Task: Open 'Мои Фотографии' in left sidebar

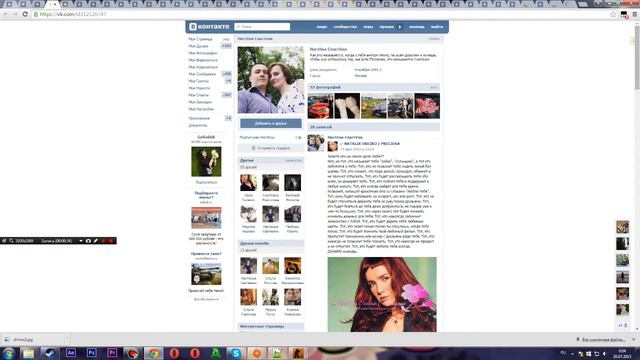Action: pyautogui.click(x=203, y=53)
